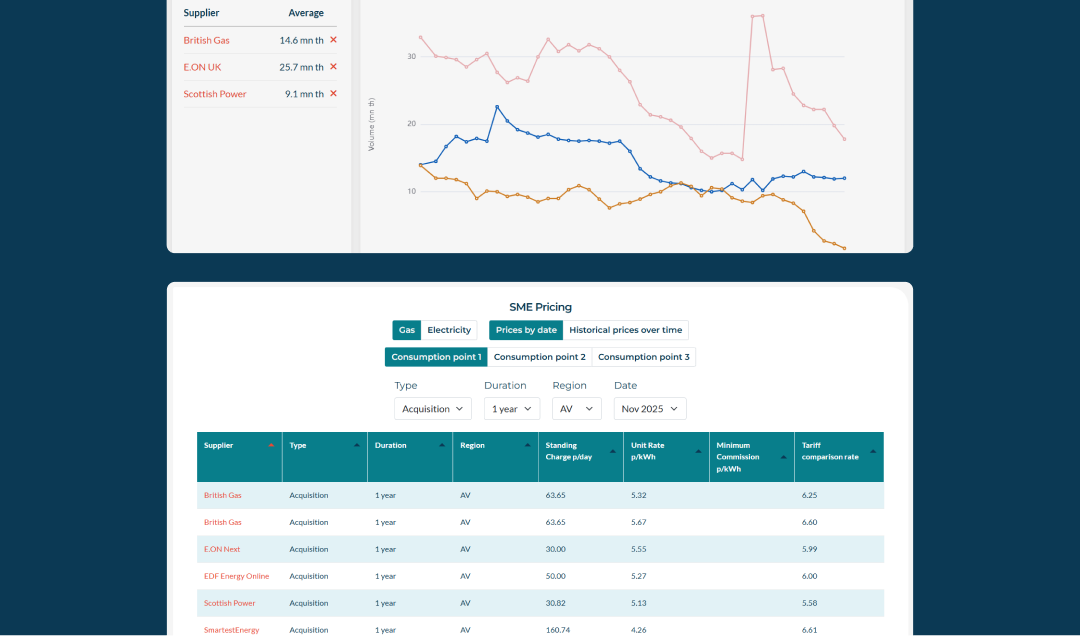1080x636 pixels.
Task: Click the 25.7 mn th average value
Action: [301, 67]
